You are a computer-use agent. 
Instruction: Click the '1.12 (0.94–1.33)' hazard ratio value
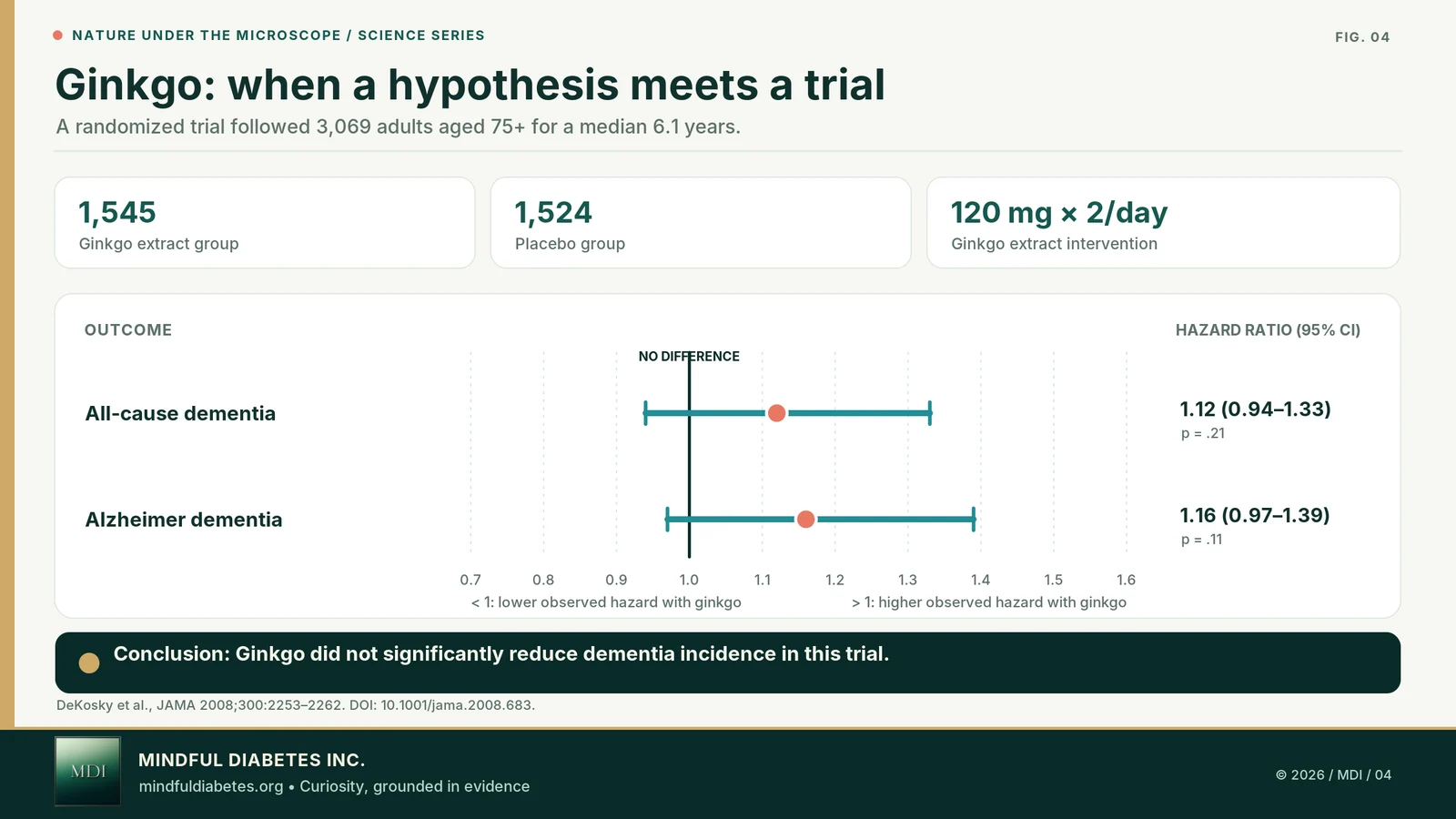tap(1255, 409)
